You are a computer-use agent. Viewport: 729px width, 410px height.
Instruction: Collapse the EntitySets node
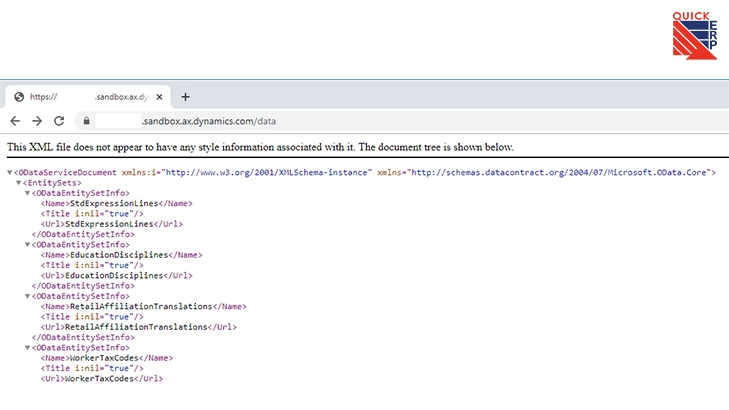click(19, 183)
